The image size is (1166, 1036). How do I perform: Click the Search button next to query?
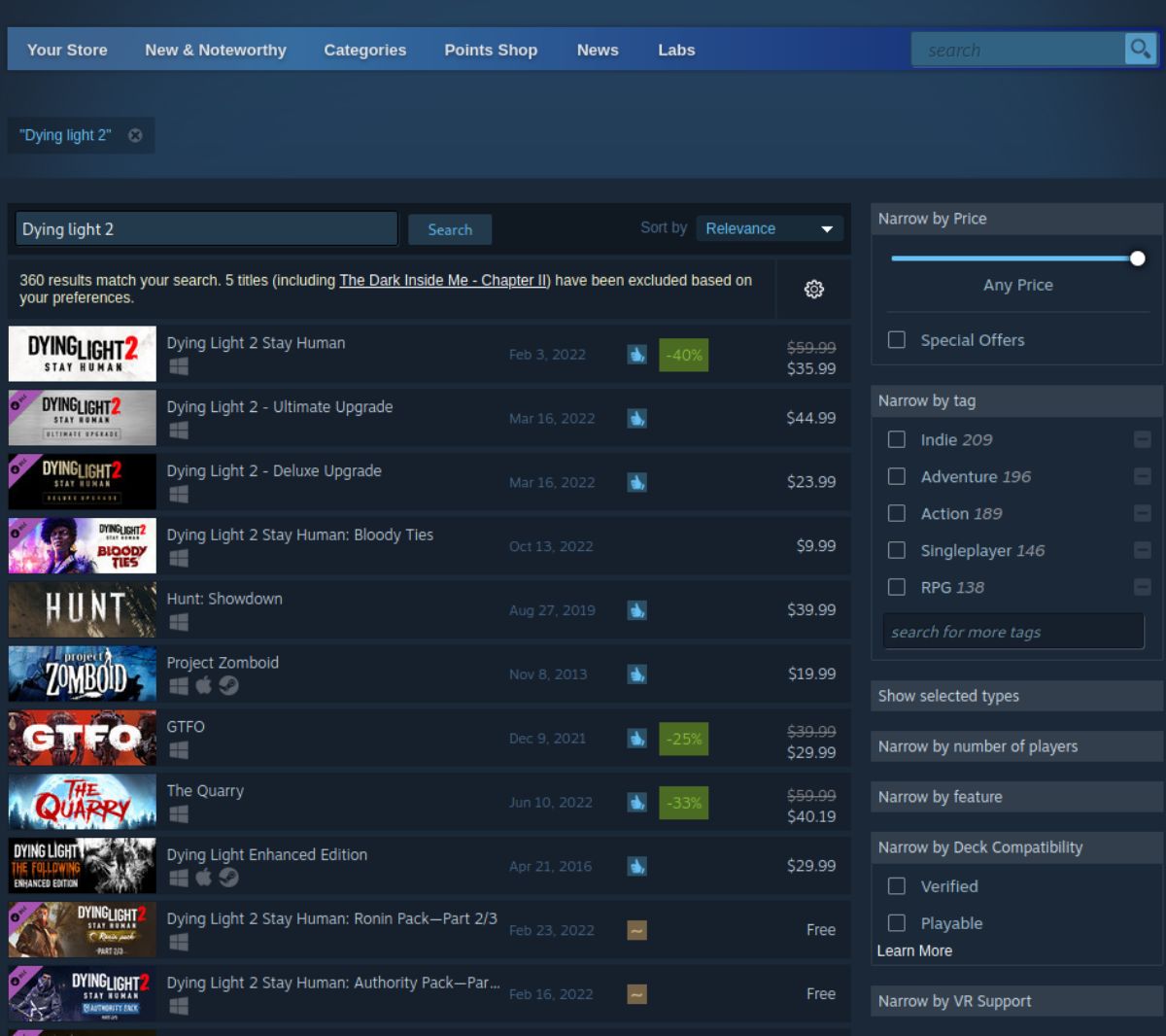(450, 229)
